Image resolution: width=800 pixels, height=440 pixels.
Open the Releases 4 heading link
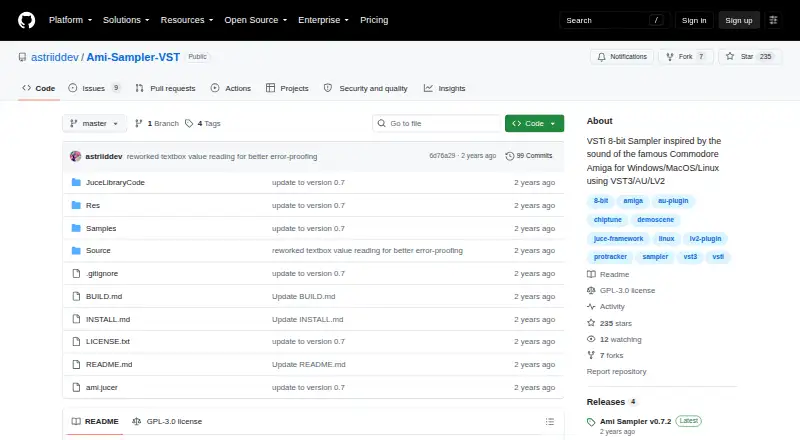tap(611, 402)
